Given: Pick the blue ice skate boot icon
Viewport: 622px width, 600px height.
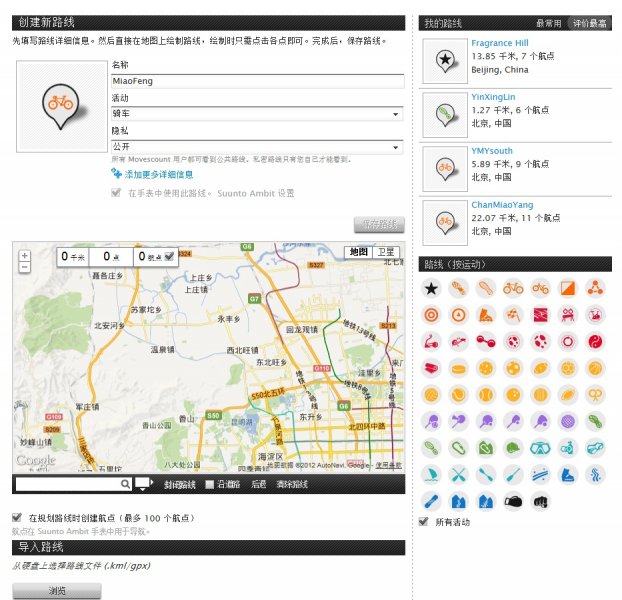Looking at the screenshot, I should pos(568,474).
